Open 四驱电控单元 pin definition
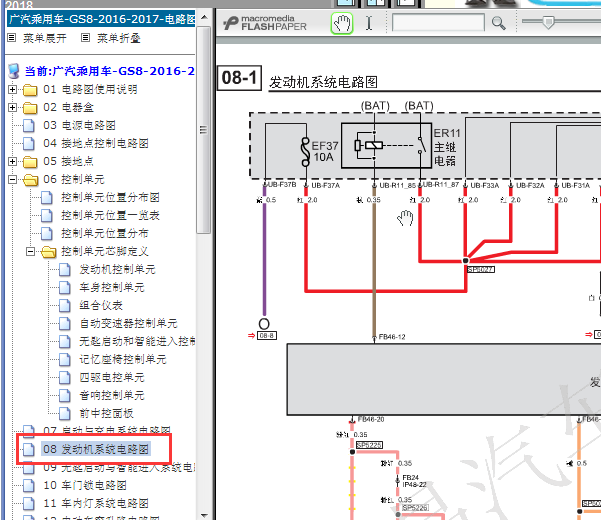Image resolution: width=601 pixels, height=520 pixels. click(x=112, y=377)
